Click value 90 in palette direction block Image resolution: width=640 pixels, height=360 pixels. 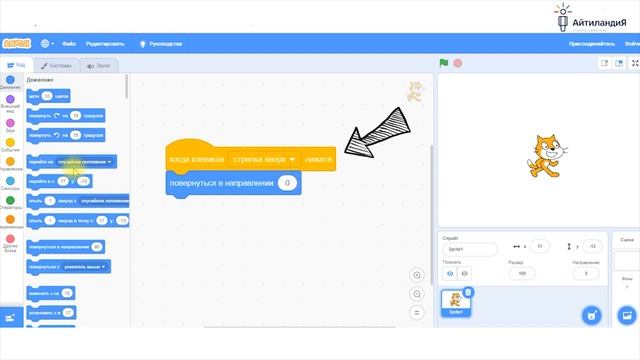click(97, 247)
